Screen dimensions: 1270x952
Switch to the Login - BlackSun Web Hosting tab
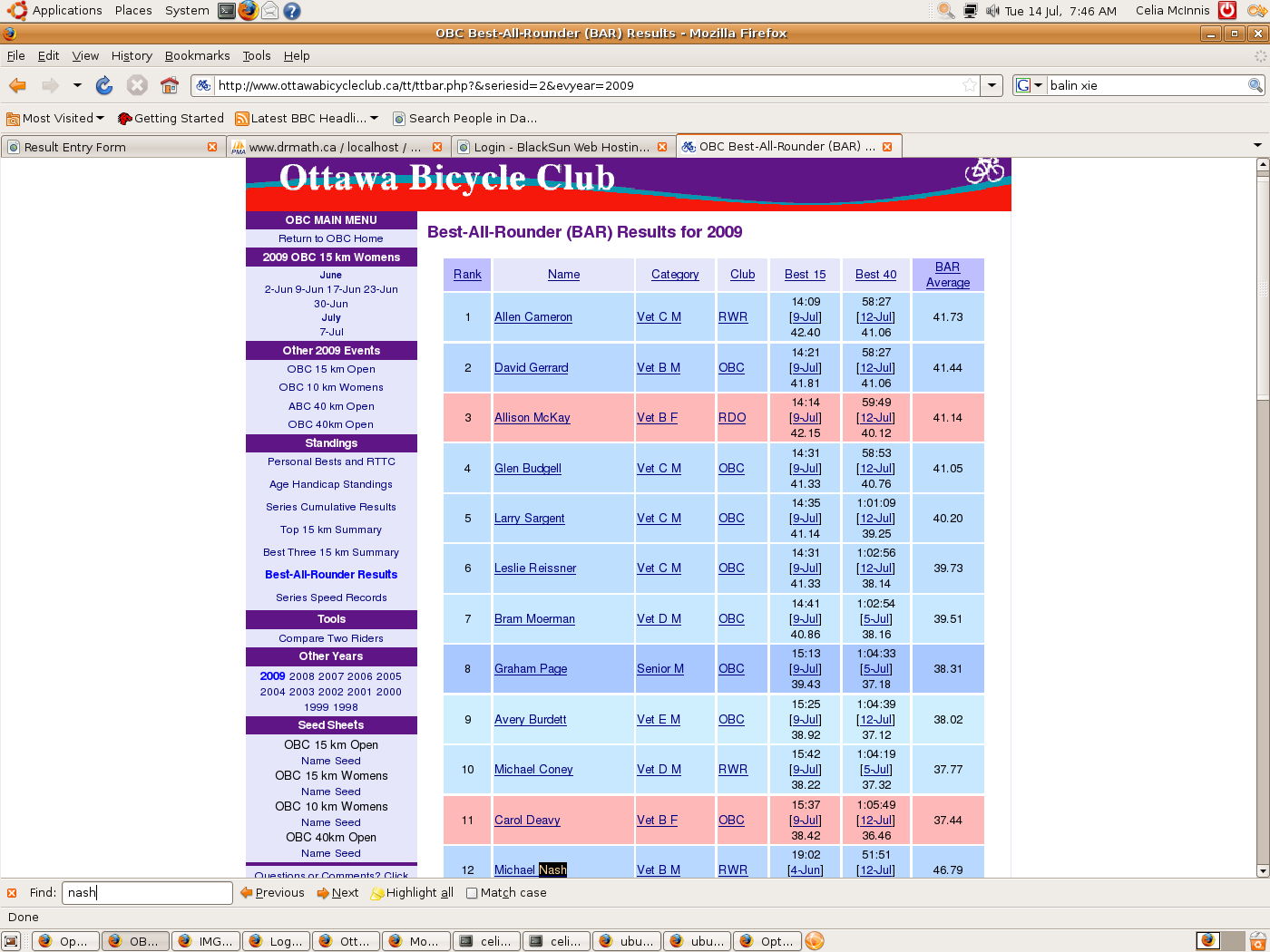point(561,147)
